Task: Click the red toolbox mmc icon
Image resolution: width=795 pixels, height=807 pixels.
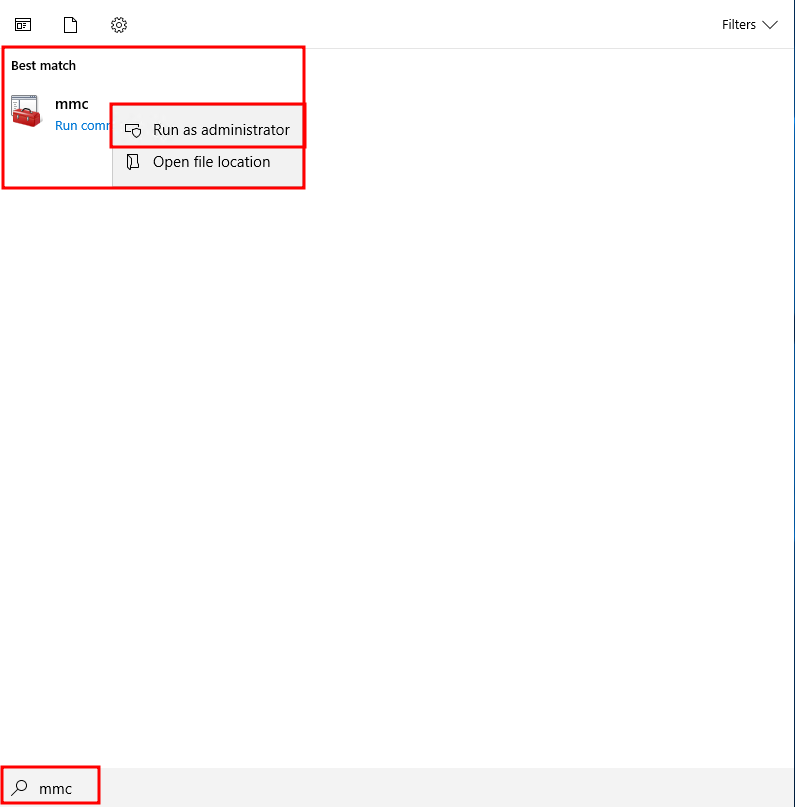Action: point(26,111)
